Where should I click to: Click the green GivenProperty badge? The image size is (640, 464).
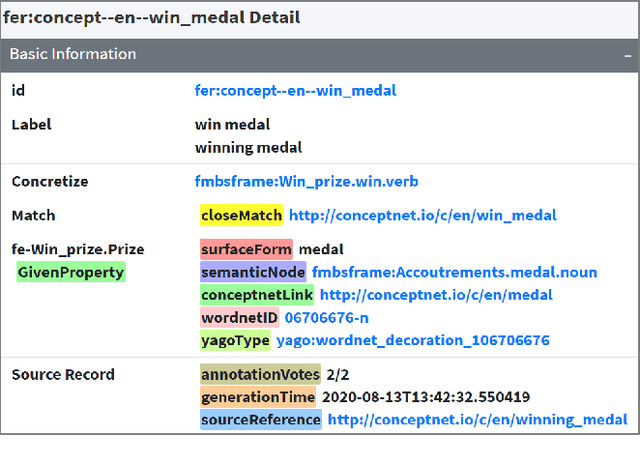point(71,272)
